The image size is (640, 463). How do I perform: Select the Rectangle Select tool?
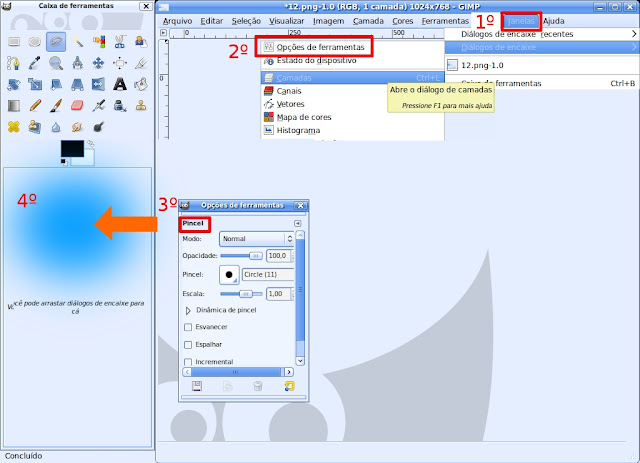13,42
